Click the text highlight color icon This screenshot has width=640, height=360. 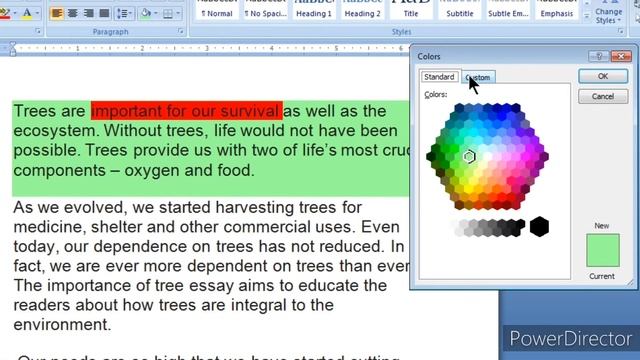pos(5,13)
